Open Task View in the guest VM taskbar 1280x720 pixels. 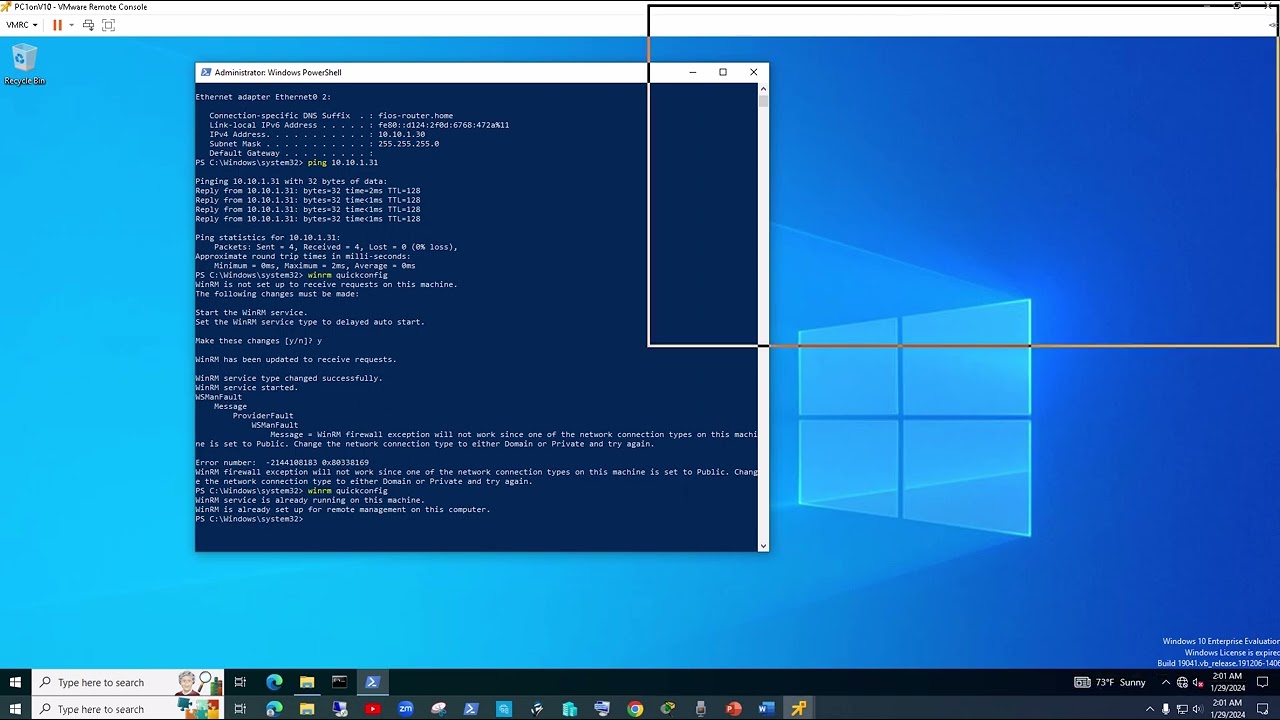pyautogui.click(x=240, y=682)
